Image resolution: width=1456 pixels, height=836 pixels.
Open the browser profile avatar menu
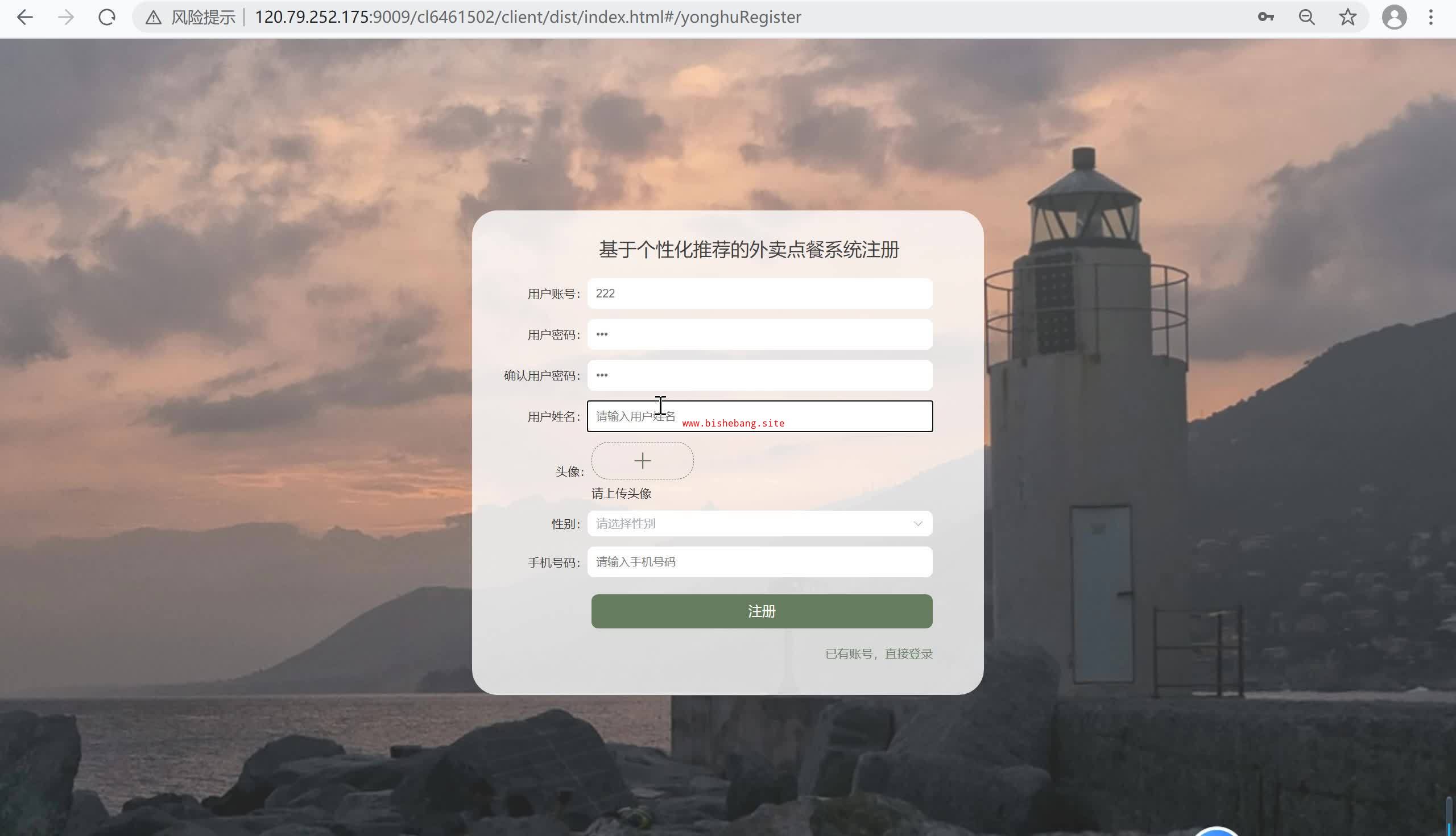click(1394, 17)
